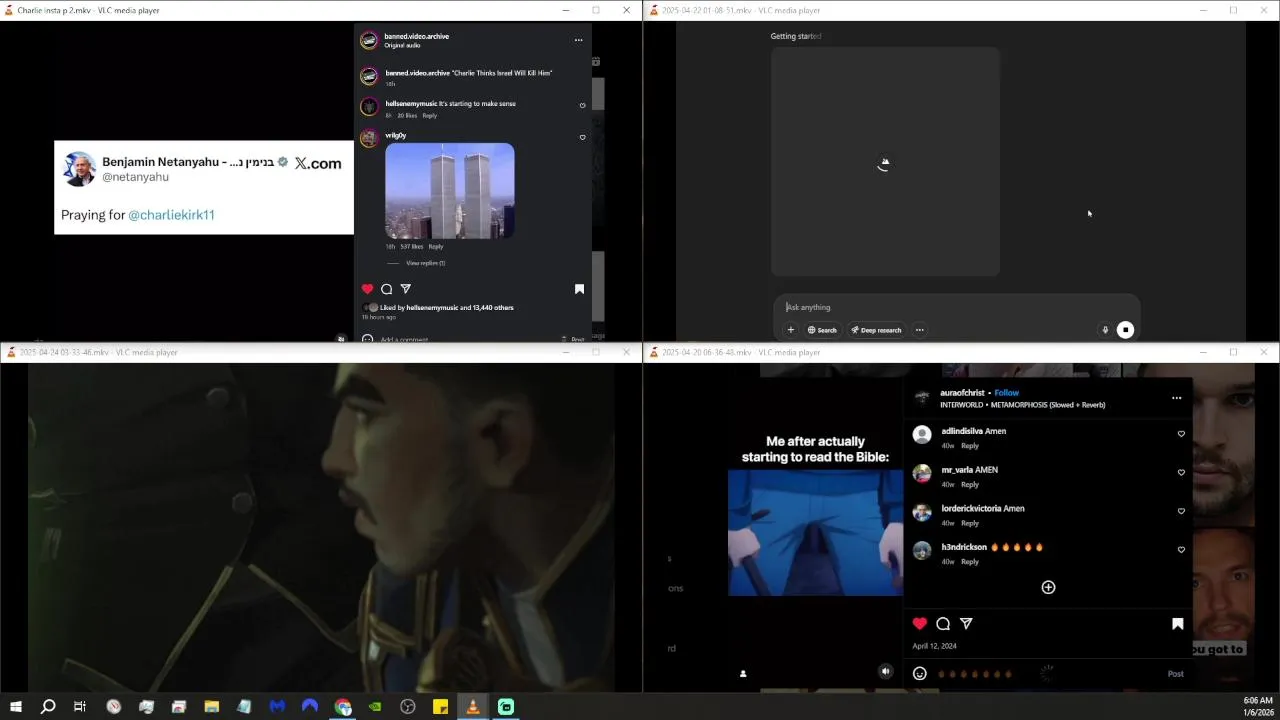Click Reply under h3ndrickson's comment
1280x720 pixels.
[970, 562]
